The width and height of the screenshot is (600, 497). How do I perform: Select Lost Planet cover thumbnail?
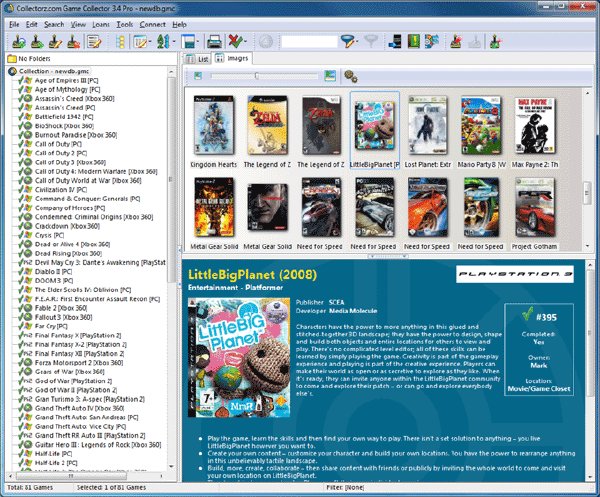click(427, 125)
